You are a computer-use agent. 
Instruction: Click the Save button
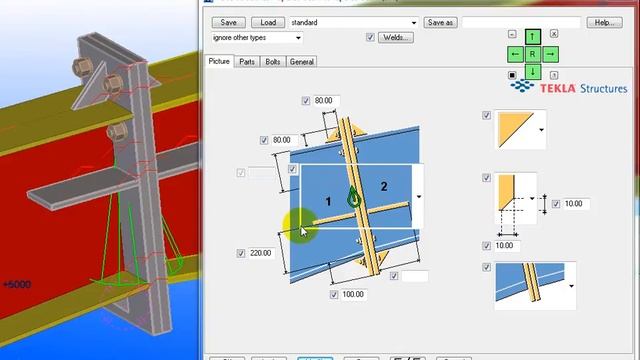coord(229,23)
